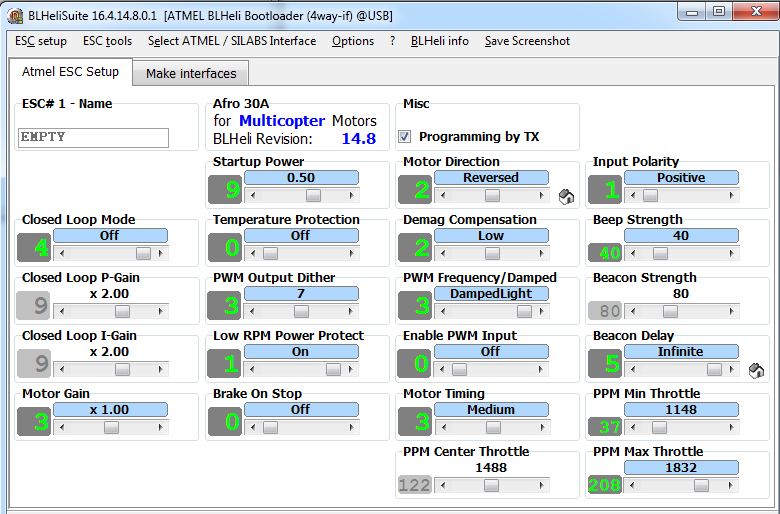
Task: Click the Startup Power slider thumb
Action: pyautogui.click(x=313, y=196)
